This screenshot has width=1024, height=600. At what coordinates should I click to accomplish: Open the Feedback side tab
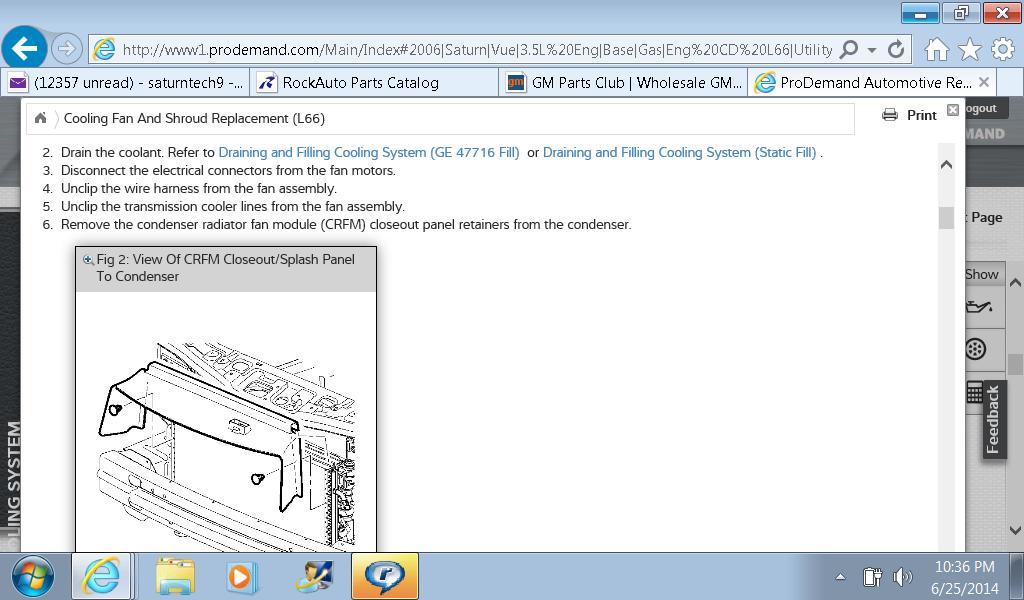[x=993, y=419]
